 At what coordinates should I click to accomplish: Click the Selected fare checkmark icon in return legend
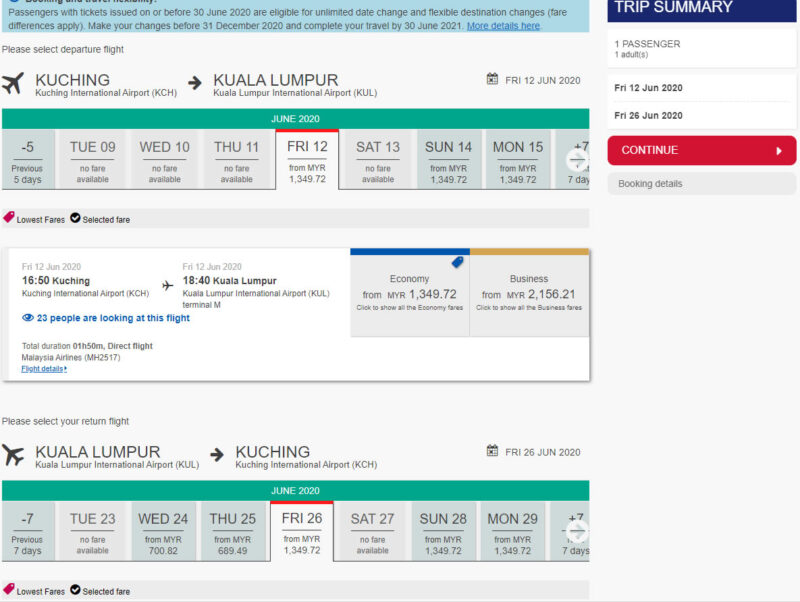pyautogui.click(x=75, y=589)
